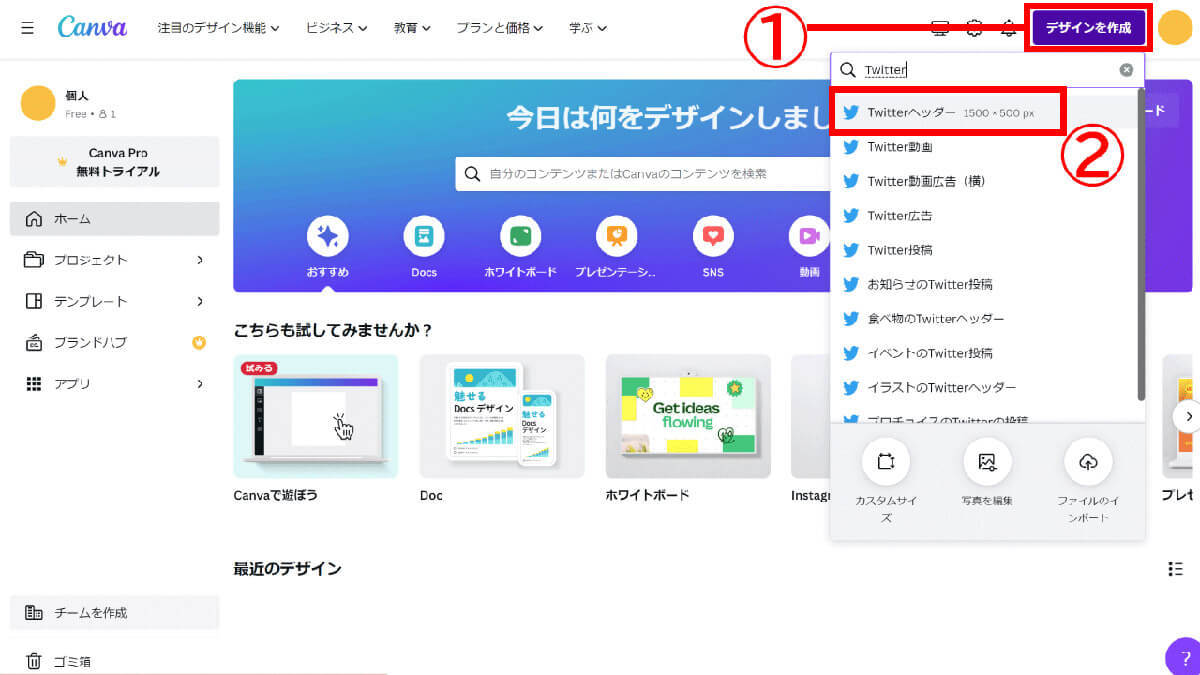Viewport: 1200px width, 675px height.
Task: Click the デザインを作成 button
Action: tap(1089, 28)
